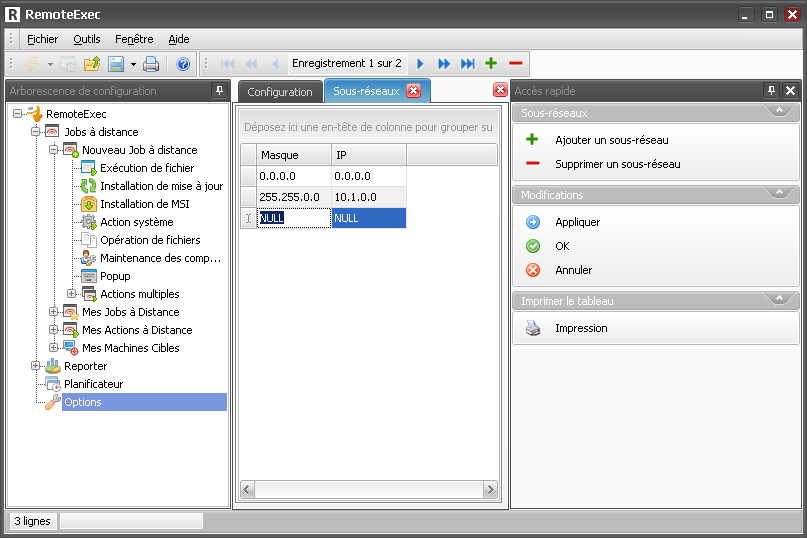The width and height of the screenshot is (807, 538).
Task: Go to first record navigation icon
Action: (227, 64)
